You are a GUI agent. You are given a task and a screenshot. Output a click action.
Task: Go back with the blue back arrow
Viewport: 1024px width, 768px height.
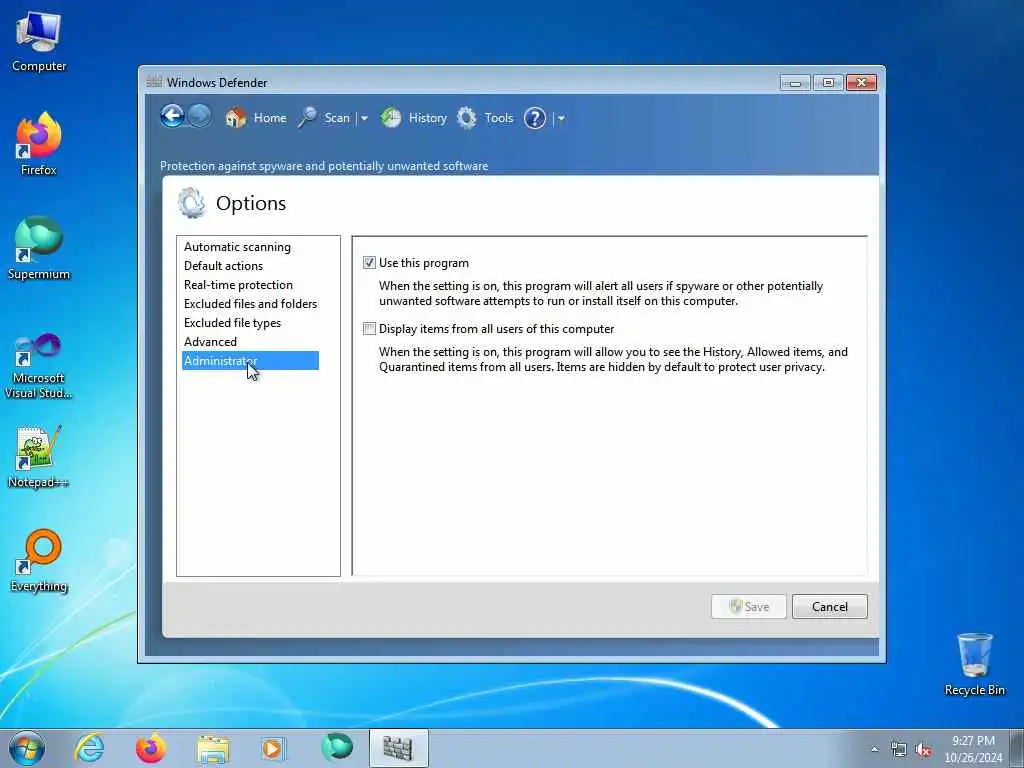coord(172,117)
